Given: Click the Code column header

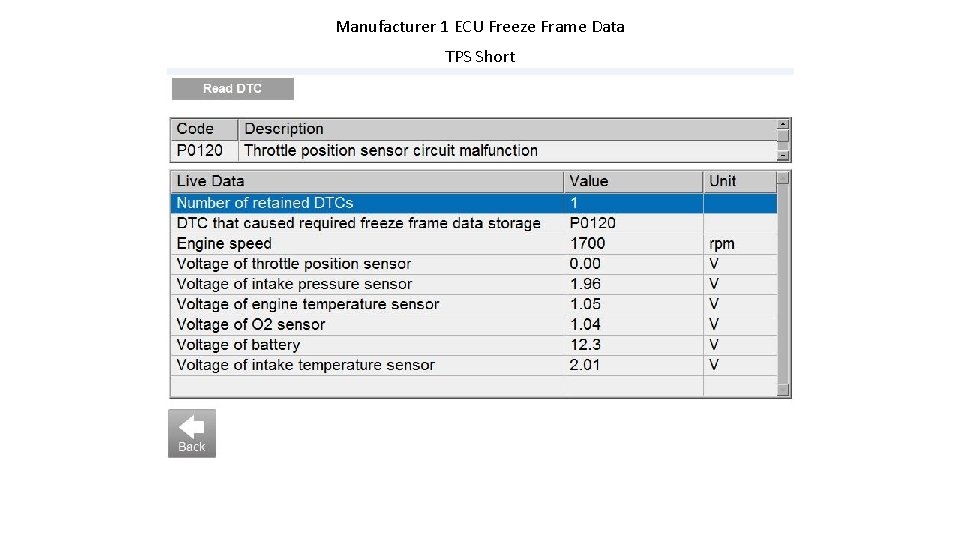Looking at the screenshot, I should point(204,129).
